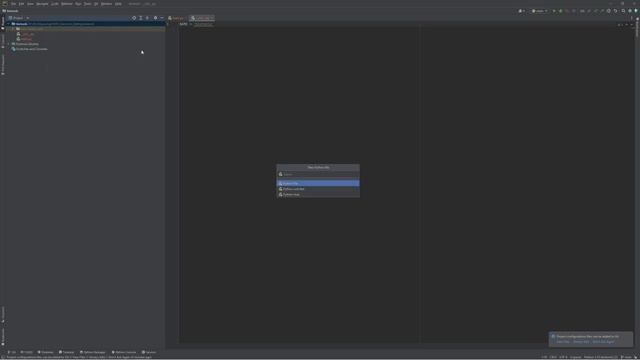640x360 pixels.
Task: Select Python unit test option
Action: coord(318,189)
